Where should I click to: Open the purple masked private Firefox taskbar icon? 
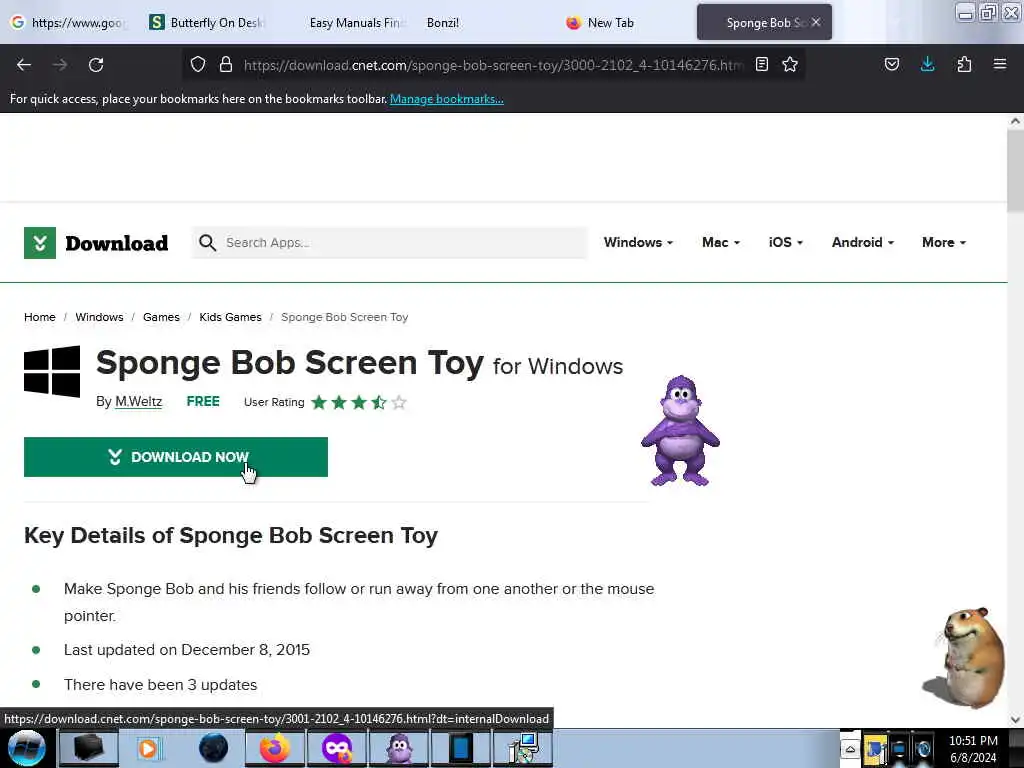tap(337, 748)
